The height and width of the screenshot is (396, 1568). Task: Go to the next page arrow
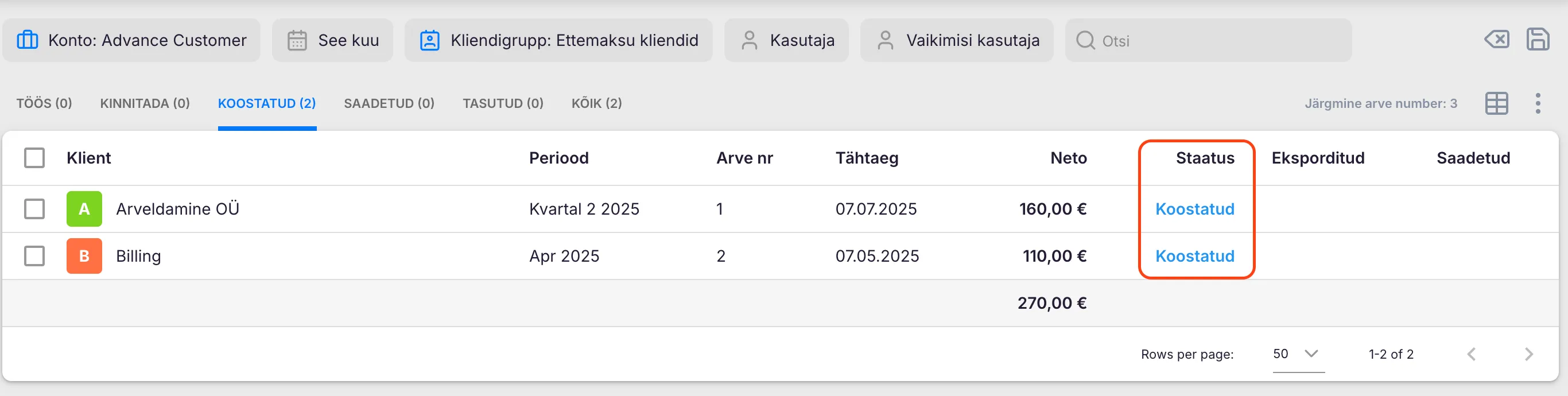point(1528,354)
